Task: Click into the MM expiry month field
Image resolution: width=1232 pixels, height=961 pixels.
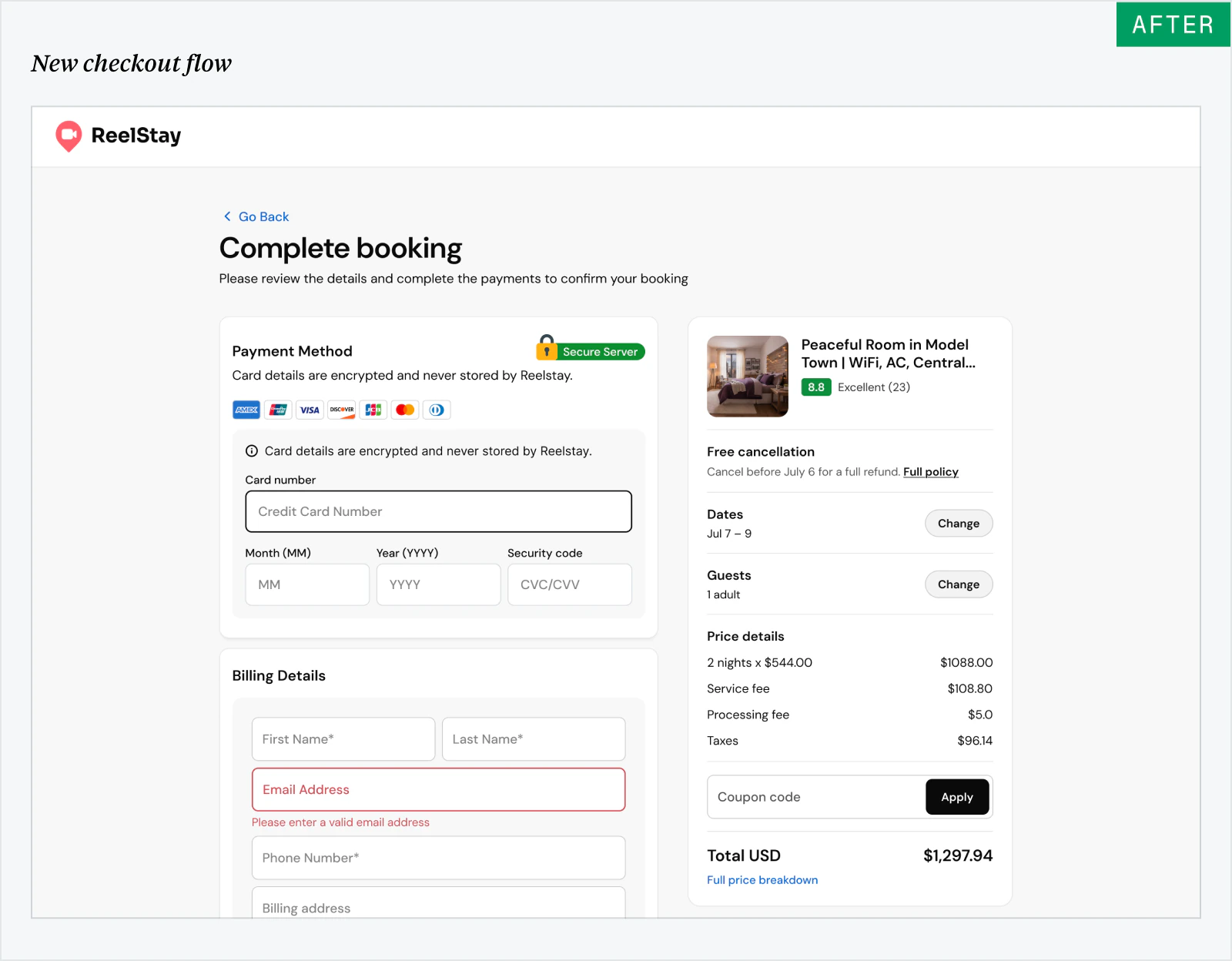Action: coord(307,584)
